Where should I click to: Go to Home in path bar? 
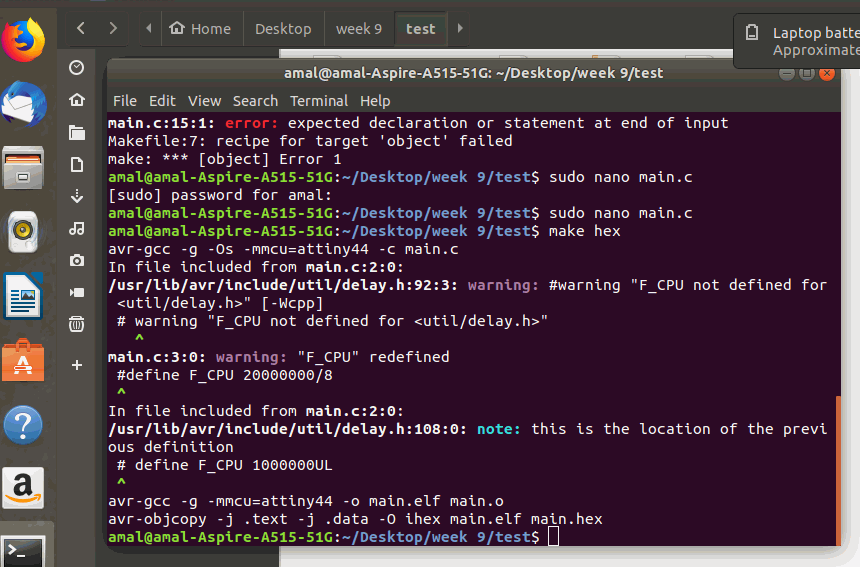tap(200, 29)
